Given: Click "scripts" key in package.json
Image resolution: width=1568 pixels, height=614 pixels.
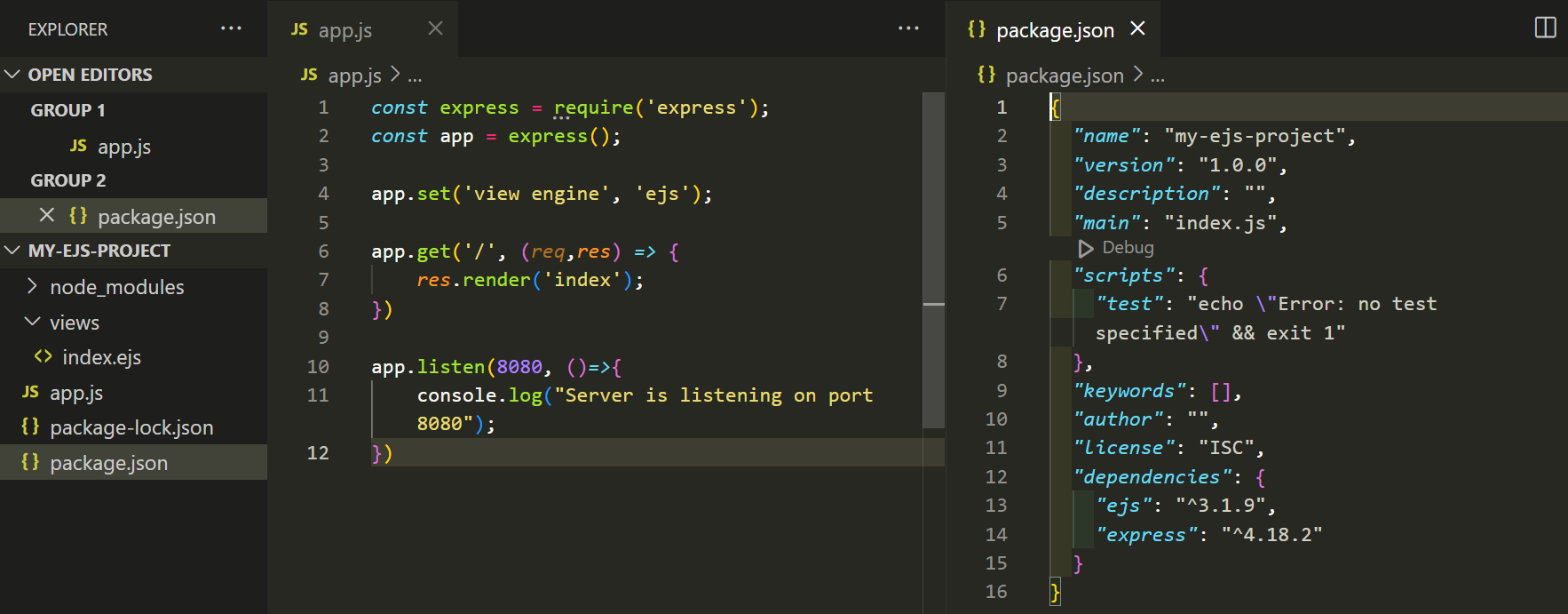Looking at the screenshot, I should point(1123,275).
